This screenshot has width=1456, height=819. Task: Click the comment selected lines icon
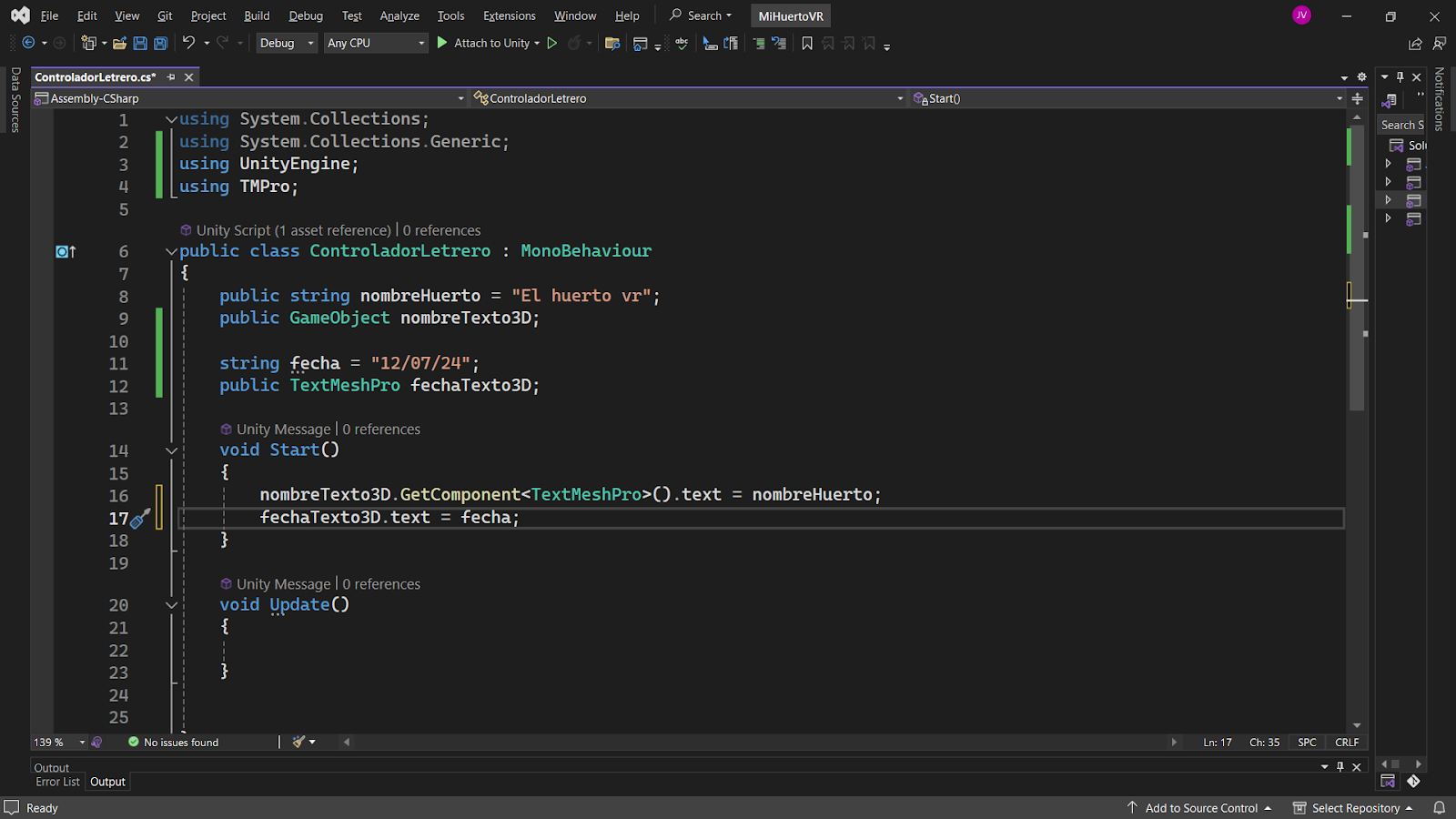[x=758, y=43]
